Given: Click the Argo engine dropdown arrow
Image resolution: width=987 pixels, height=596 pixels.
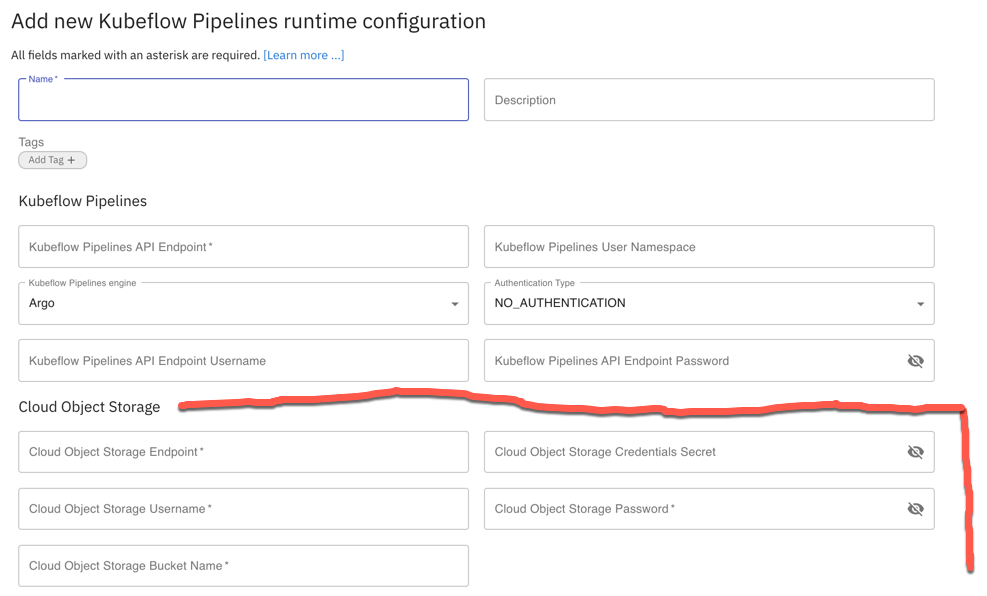Looking at the screenshot, I should 455,304.
